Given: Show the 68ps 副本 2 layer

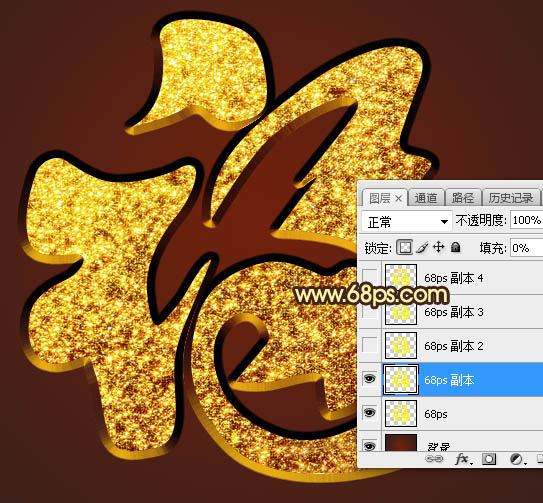Looking at the screenshot, I should [x=370, y=345].
